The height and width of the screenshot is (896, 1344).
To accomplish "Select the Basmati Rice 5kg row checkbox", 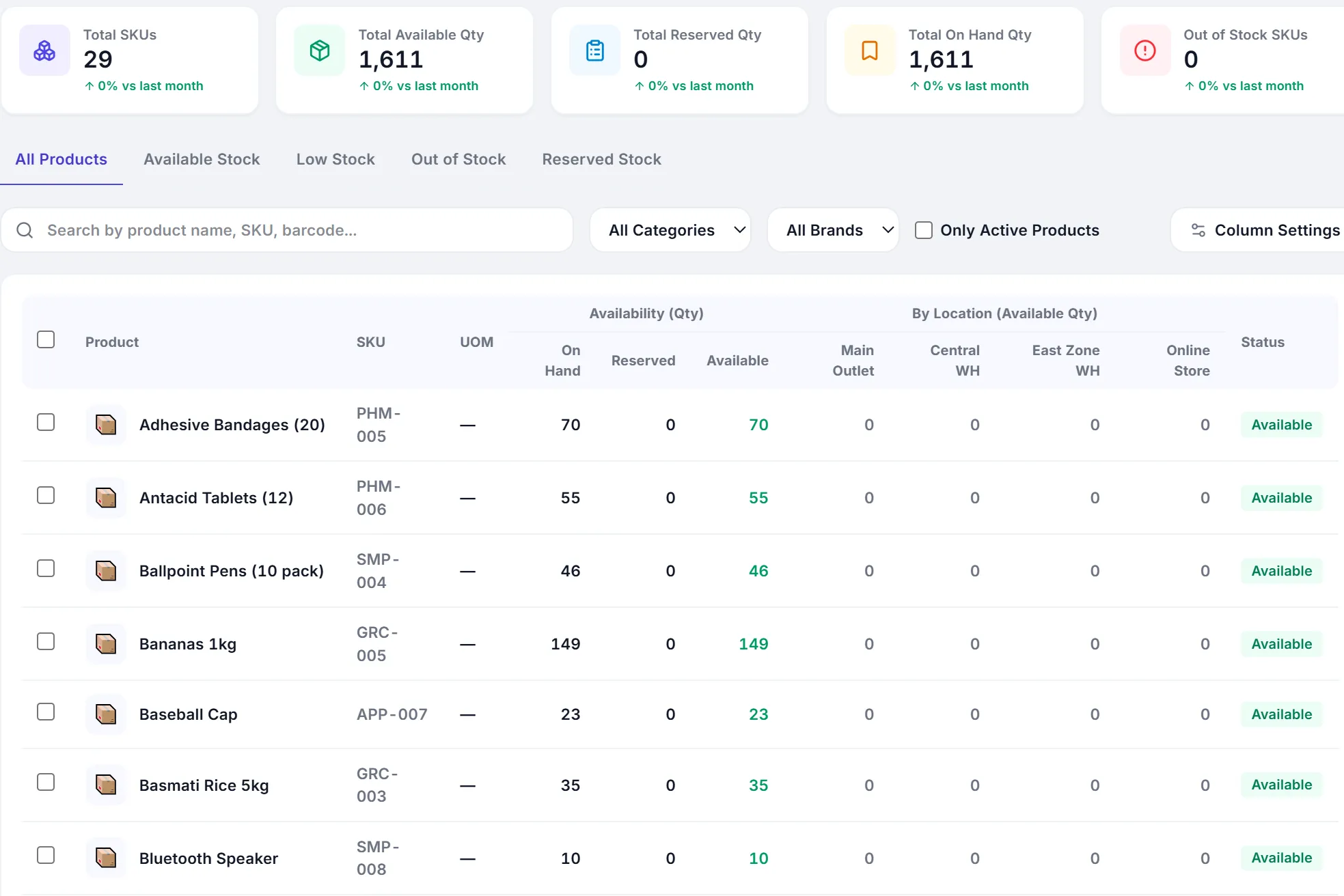I will [46, 782].
